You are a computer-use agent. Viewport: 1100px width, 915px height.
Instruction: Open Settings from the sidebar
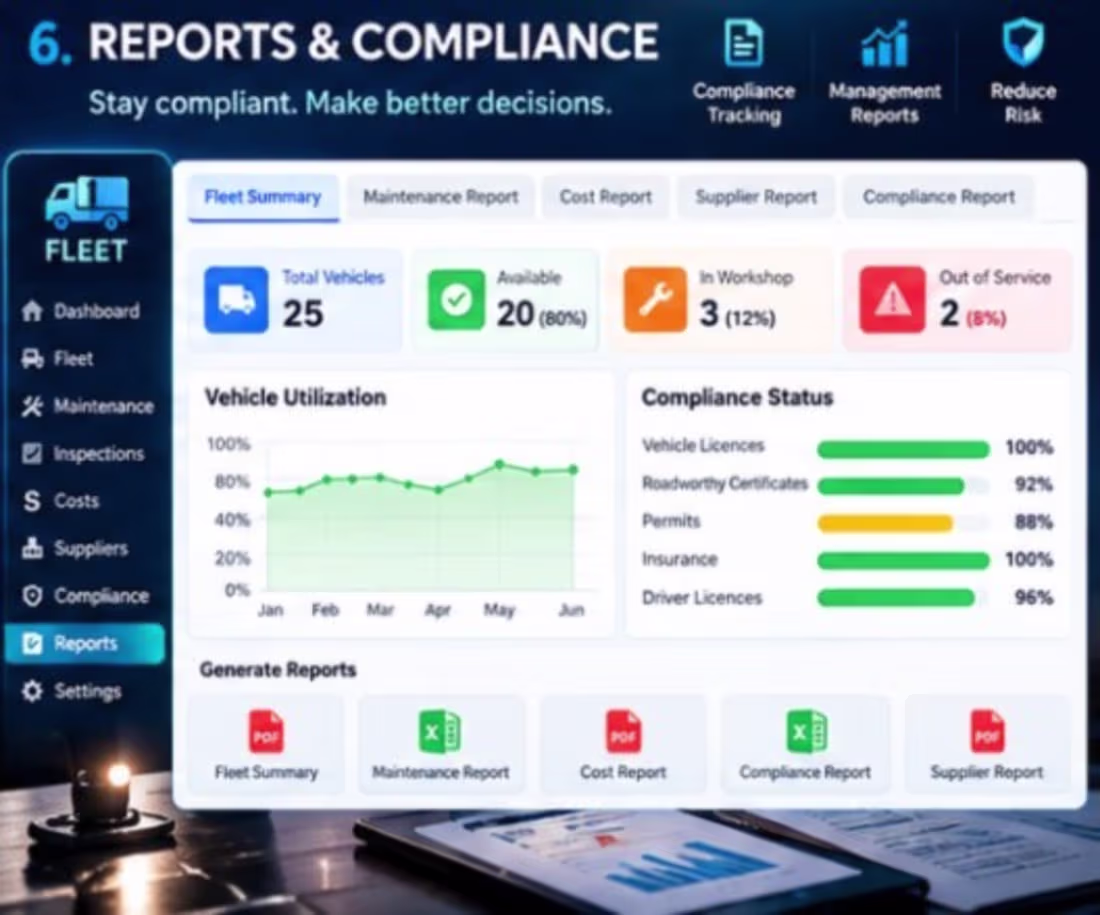[88, 691]
